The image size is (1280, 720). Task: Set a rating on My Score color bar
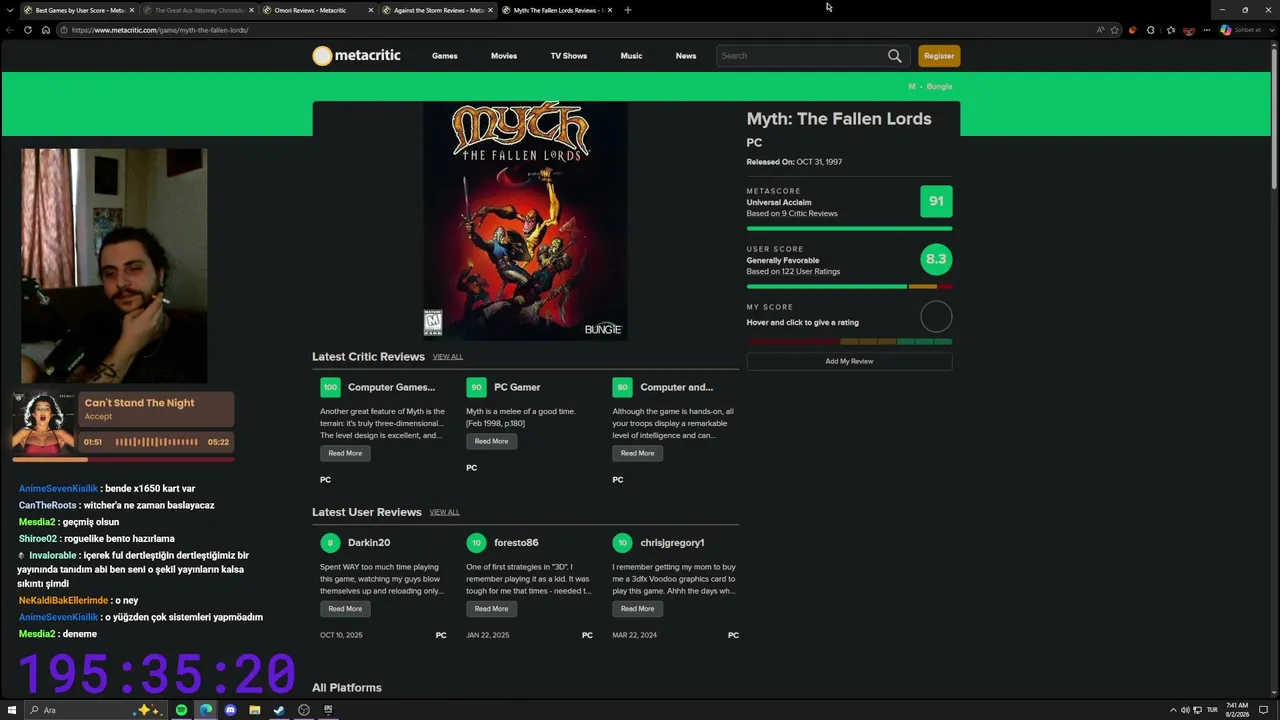[849, 341]
